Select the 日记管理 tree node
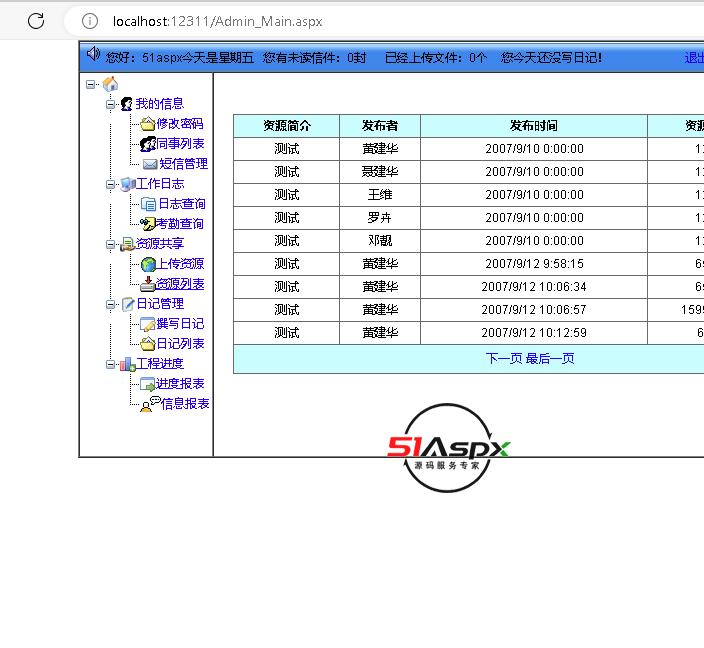704x648 pixels. (x=160, y=304)
